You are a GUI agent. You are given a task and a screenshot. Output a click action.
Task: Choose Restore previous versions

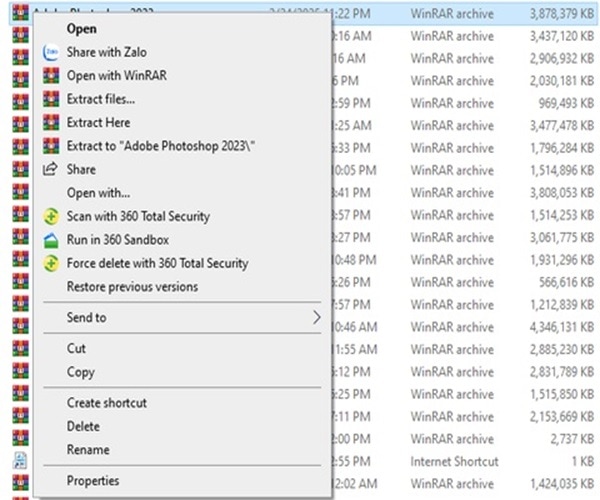tap(132, 287)
